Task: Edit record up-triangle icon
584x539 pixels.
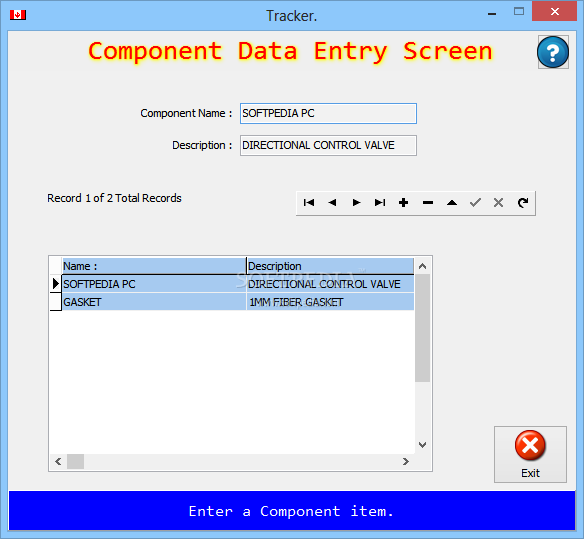Action: pyautogui.click(x=451, y=203)
